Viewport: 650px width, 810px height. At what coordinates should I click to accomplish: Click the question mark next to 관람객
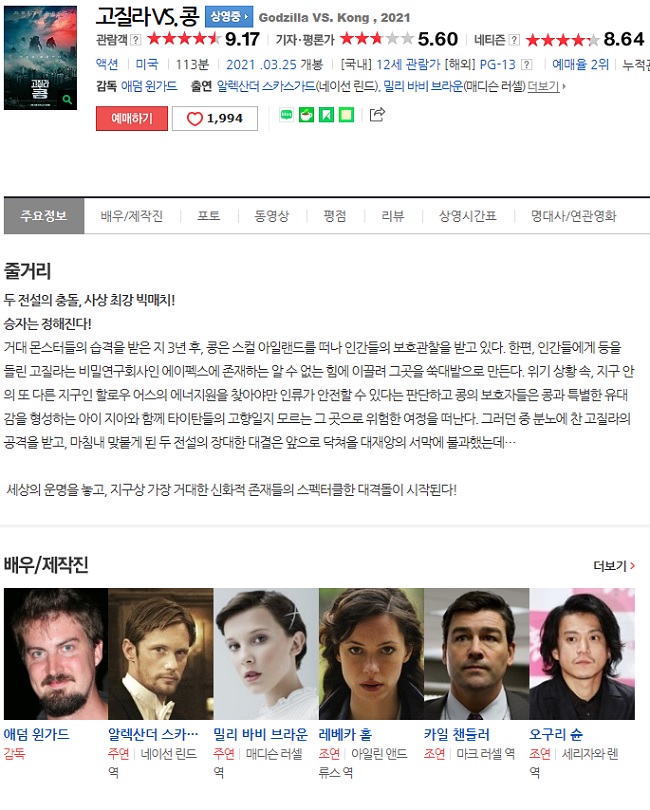coord(135,40)
